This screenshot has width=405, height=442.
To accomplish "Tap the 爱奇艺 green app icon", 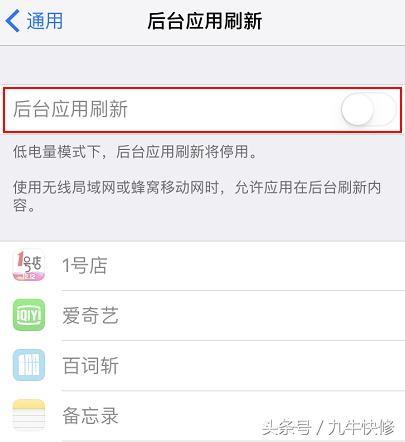I will (x=29, y=315).
